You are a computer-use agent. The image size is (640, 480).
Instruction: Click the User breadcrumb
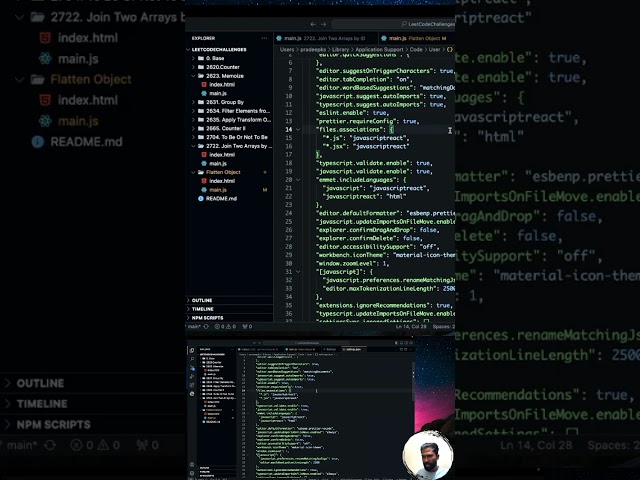tap(434, 49)
